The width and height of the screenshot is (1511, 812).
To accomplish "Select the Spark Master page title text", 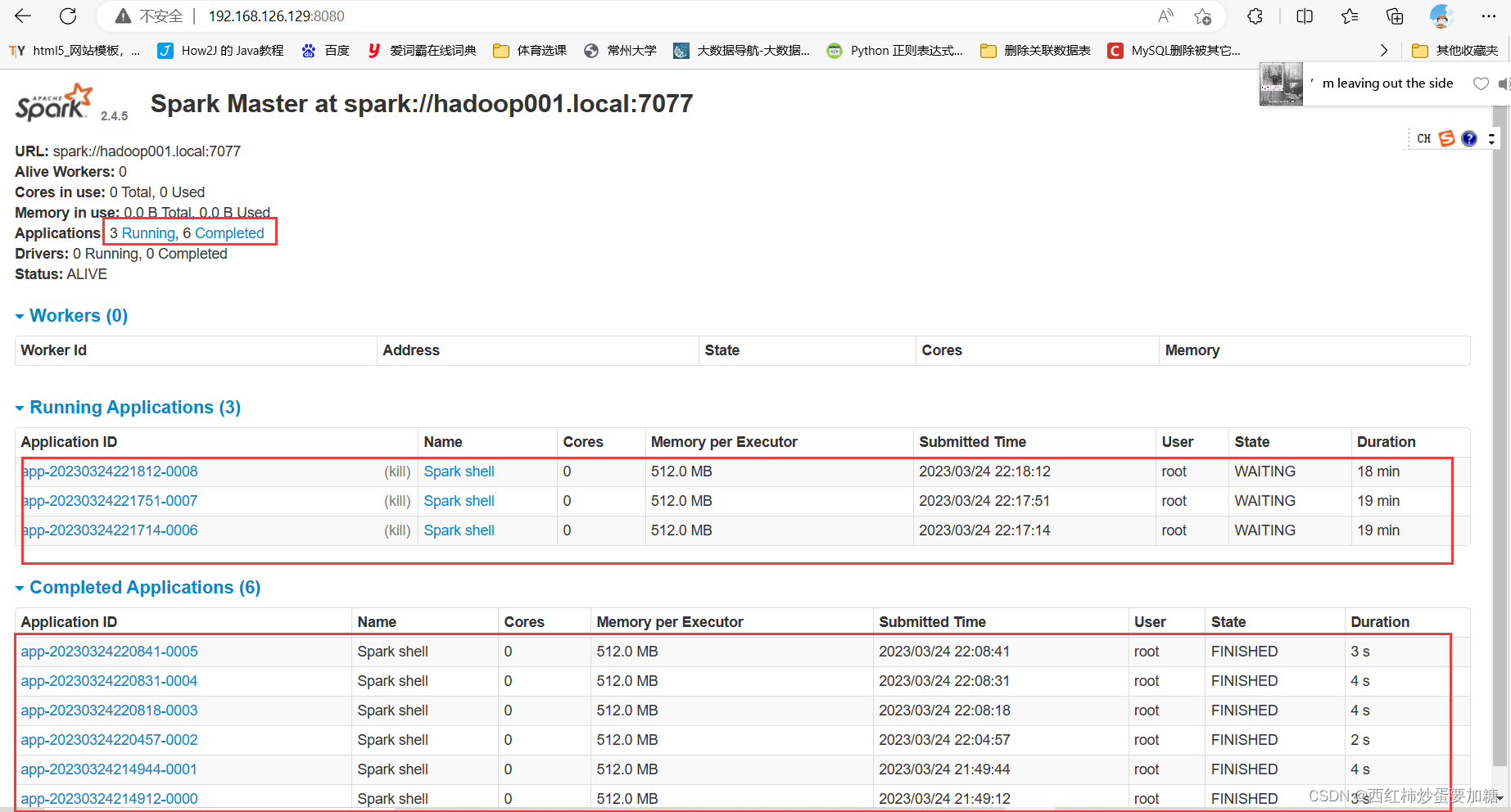I will click(422, 104).
